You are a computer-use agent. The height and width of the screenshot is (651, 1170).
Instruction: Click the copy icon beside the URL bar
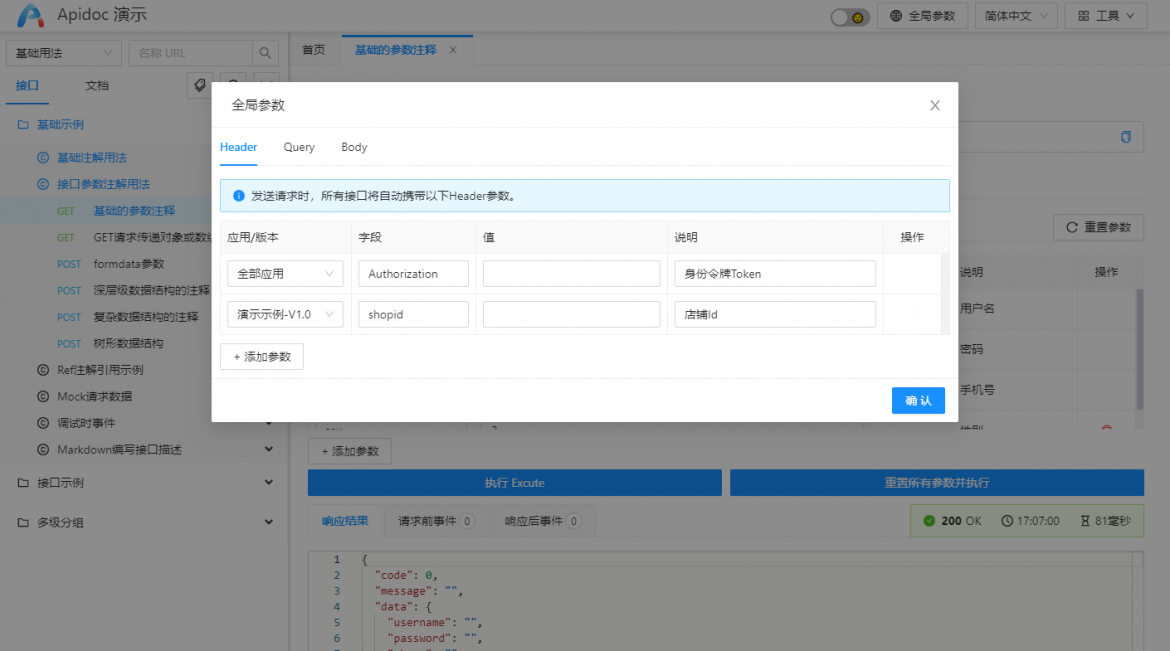[x=1126, y=137]
